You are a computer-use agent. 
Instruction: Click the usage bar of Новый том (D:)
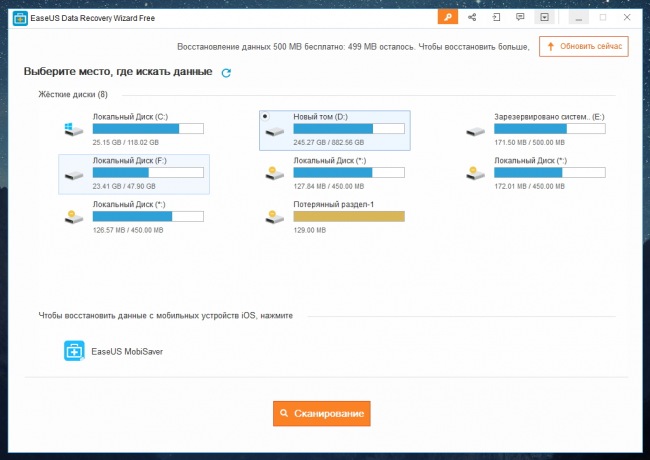349,128
